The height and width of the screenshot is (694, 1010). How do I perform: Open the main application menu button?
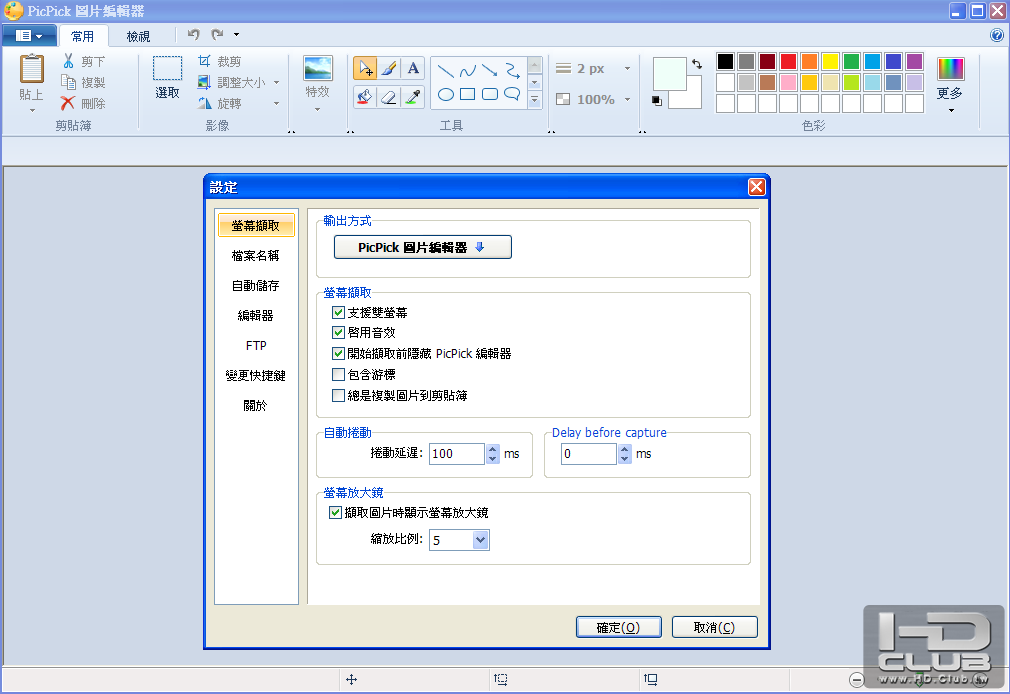pyautogui.click(x=29, y=35)
